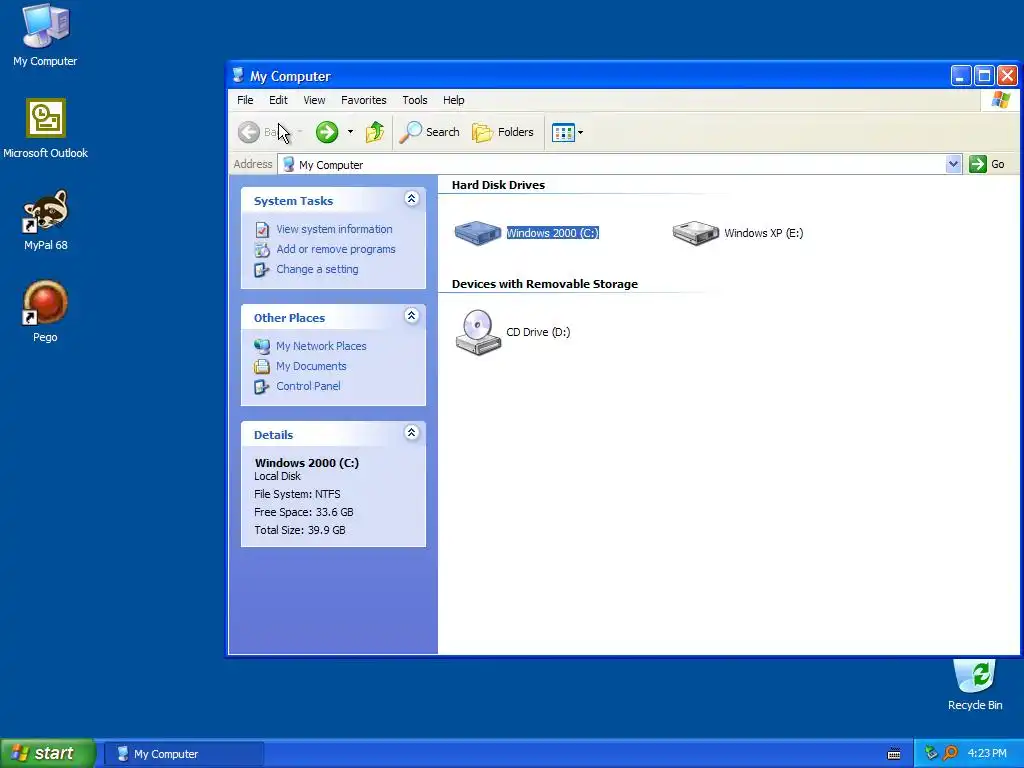Viewport: 1024px width, 768px height.
Task: Click the 4:23 PM system clock
Action: (x=987, y=754)
